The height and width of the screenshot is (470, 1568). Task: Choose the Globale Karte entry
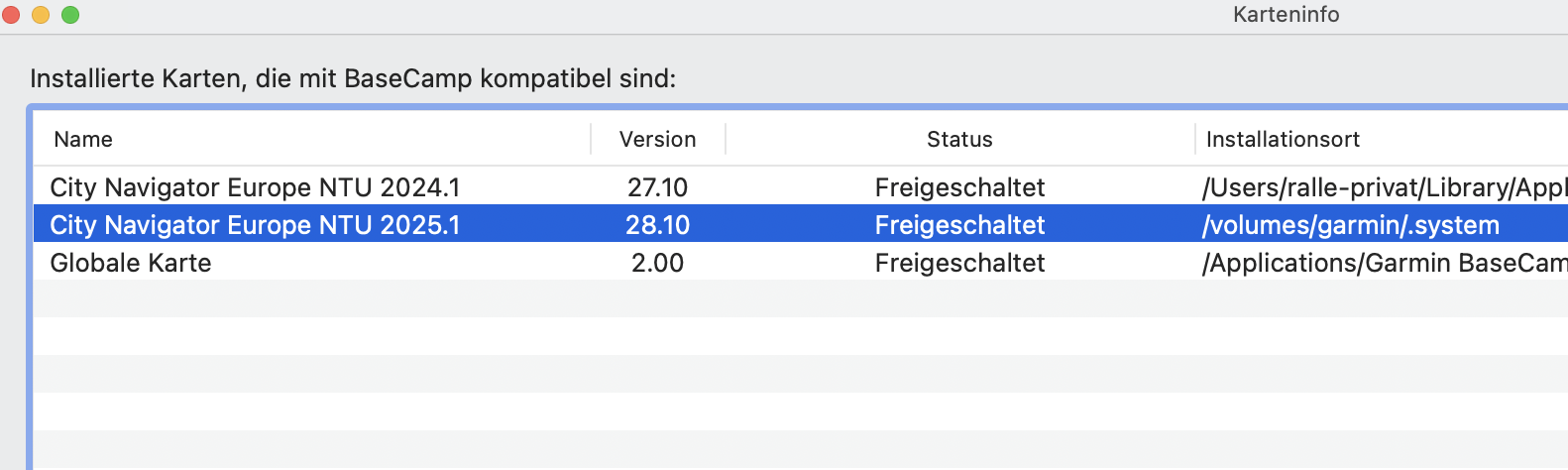coord(131,263)
